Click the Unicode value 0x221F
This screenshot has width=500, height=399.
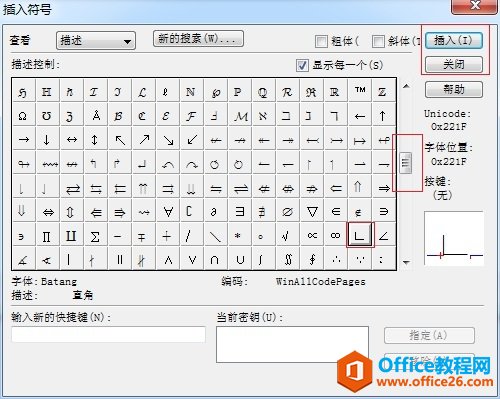(x=449, y=127)
